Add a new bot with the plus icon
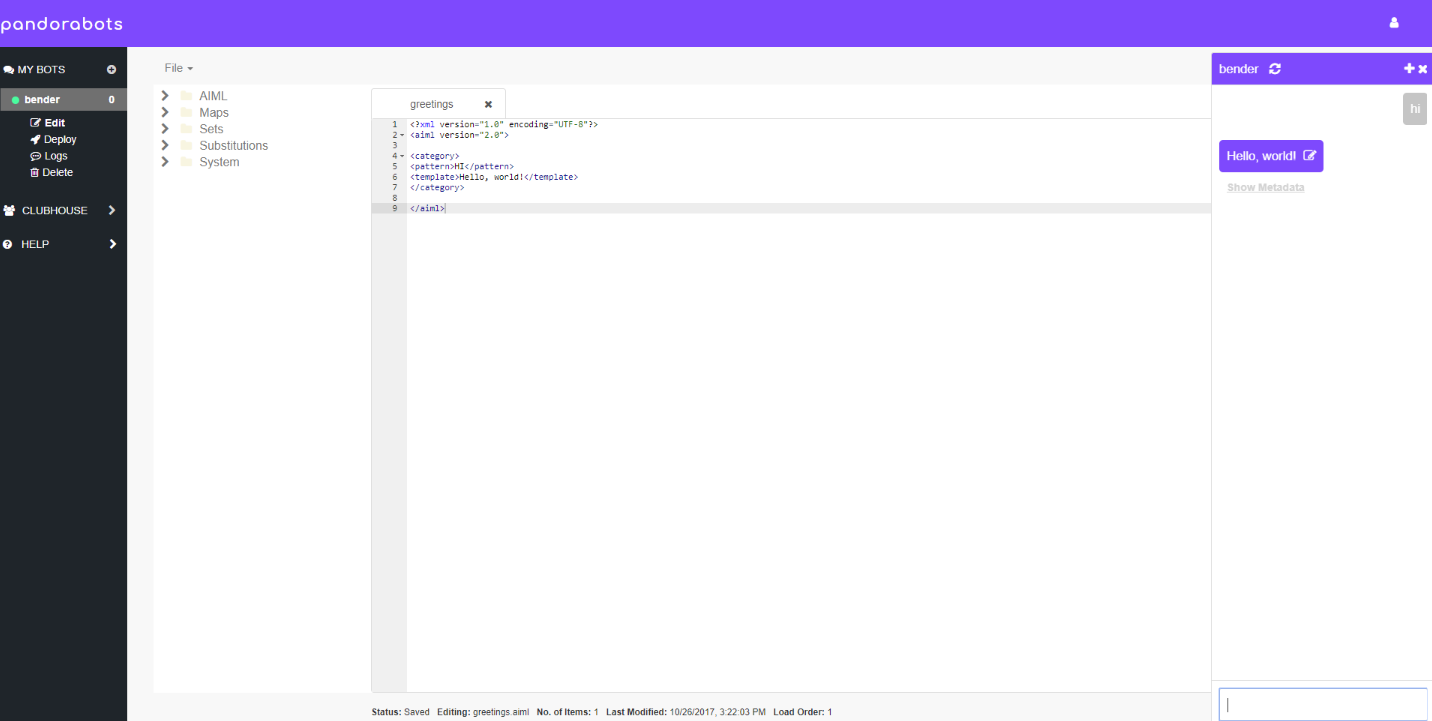 pyautogui.click(x=110, y=68)
